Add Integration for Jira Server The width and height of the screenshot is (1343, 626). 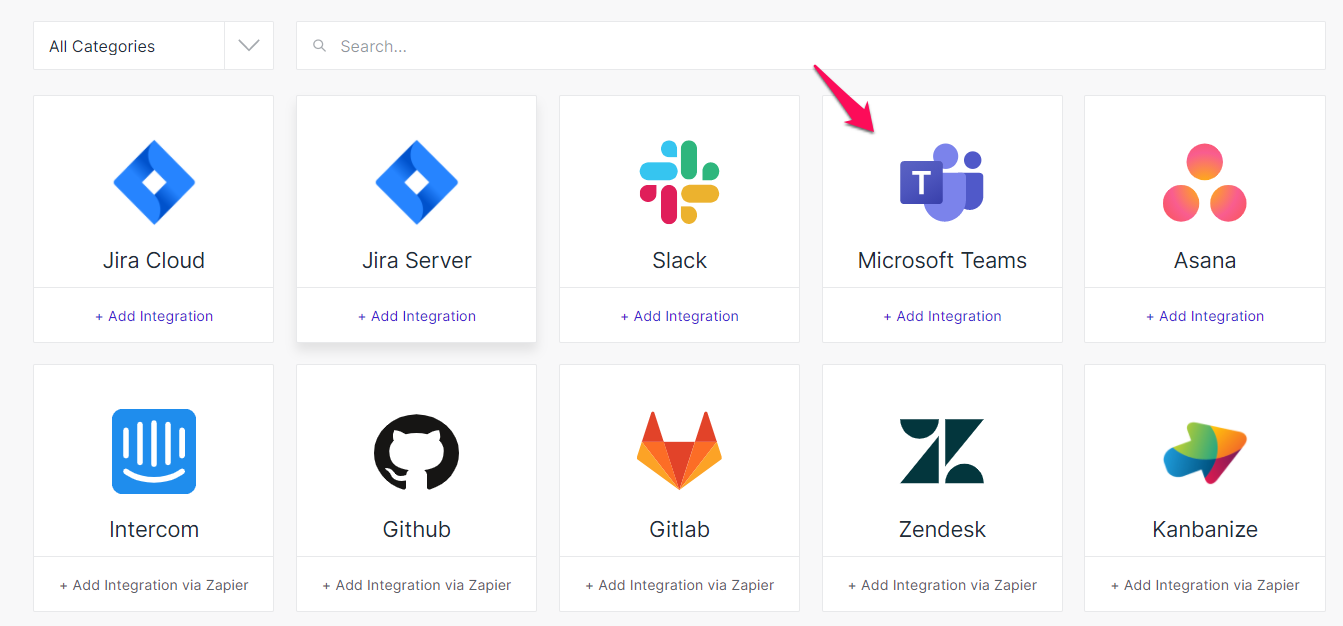417,316
